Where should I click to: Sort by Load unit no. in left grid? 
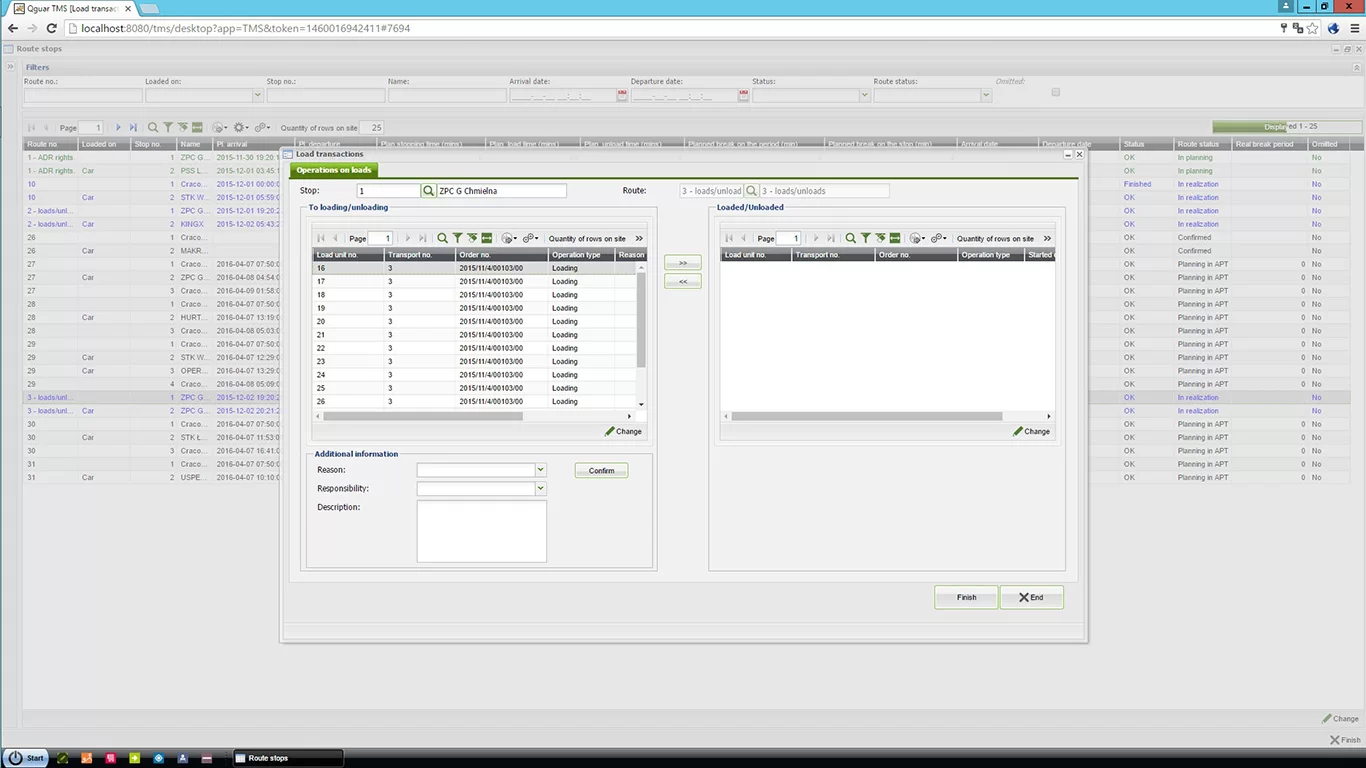pyautogui.click(x=348, y=255)
